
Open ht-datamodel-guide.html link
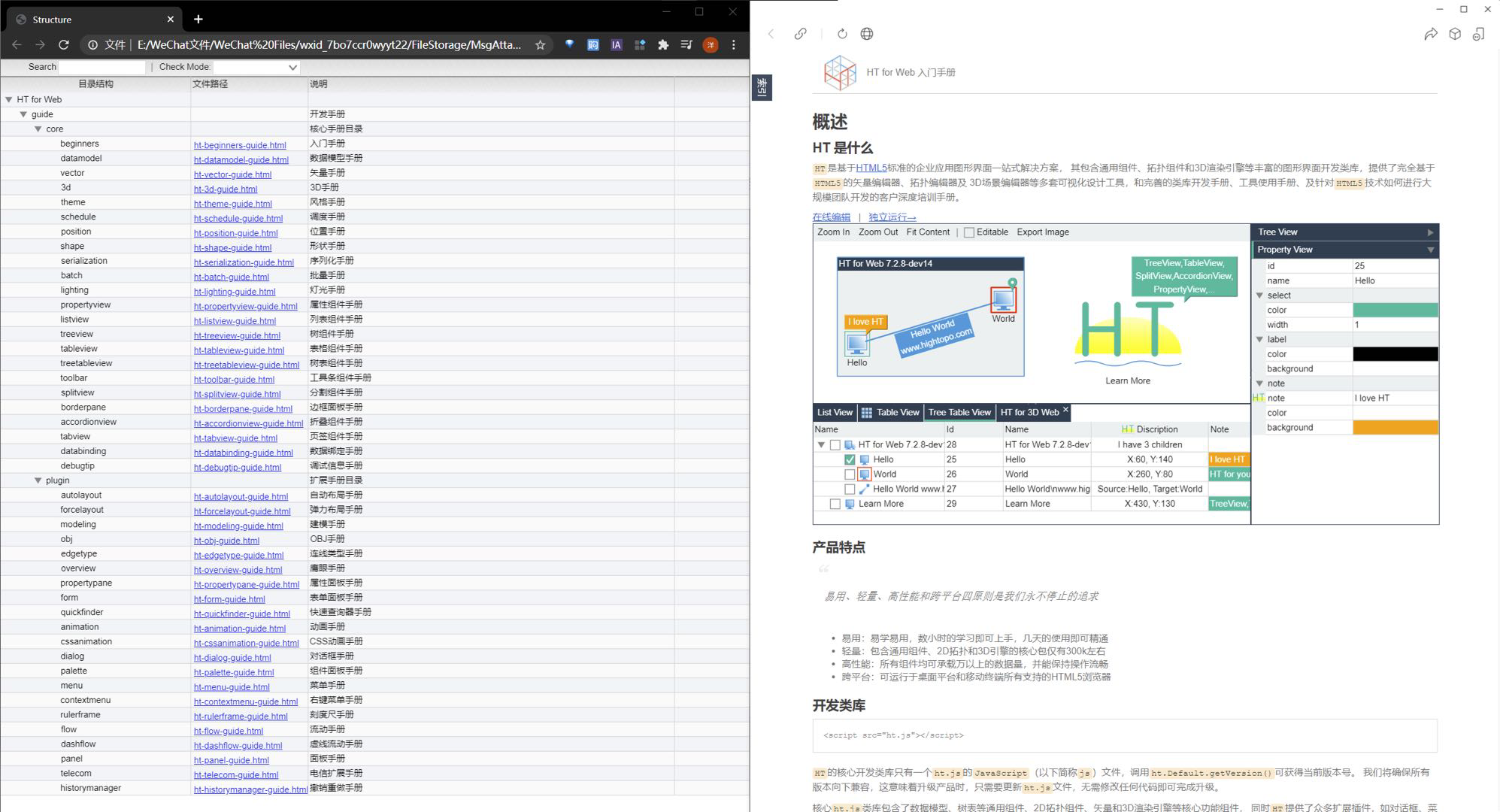241,160
